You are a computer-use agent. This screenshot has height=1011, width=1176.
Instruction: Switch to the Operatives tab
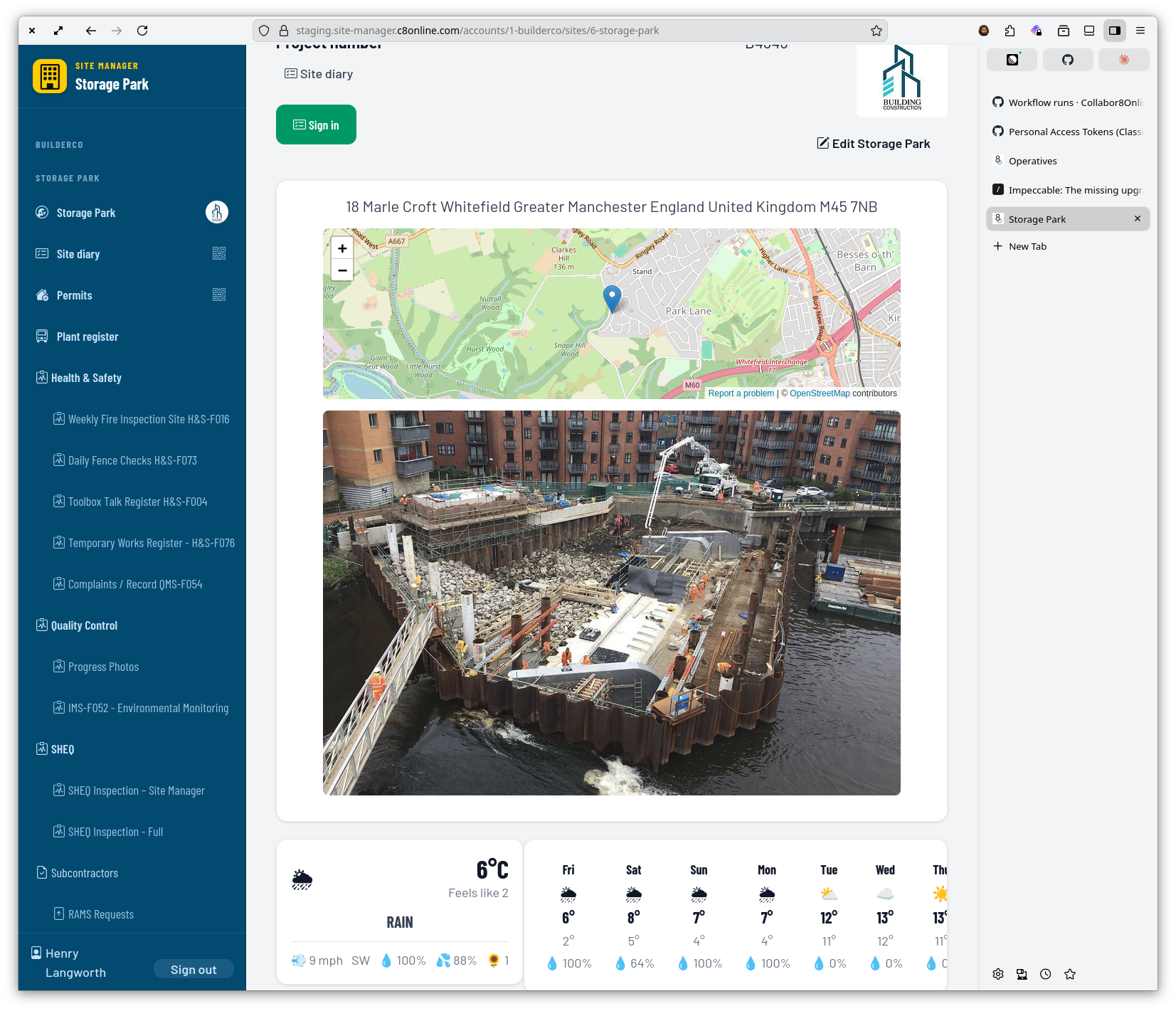click(1032, 161)
